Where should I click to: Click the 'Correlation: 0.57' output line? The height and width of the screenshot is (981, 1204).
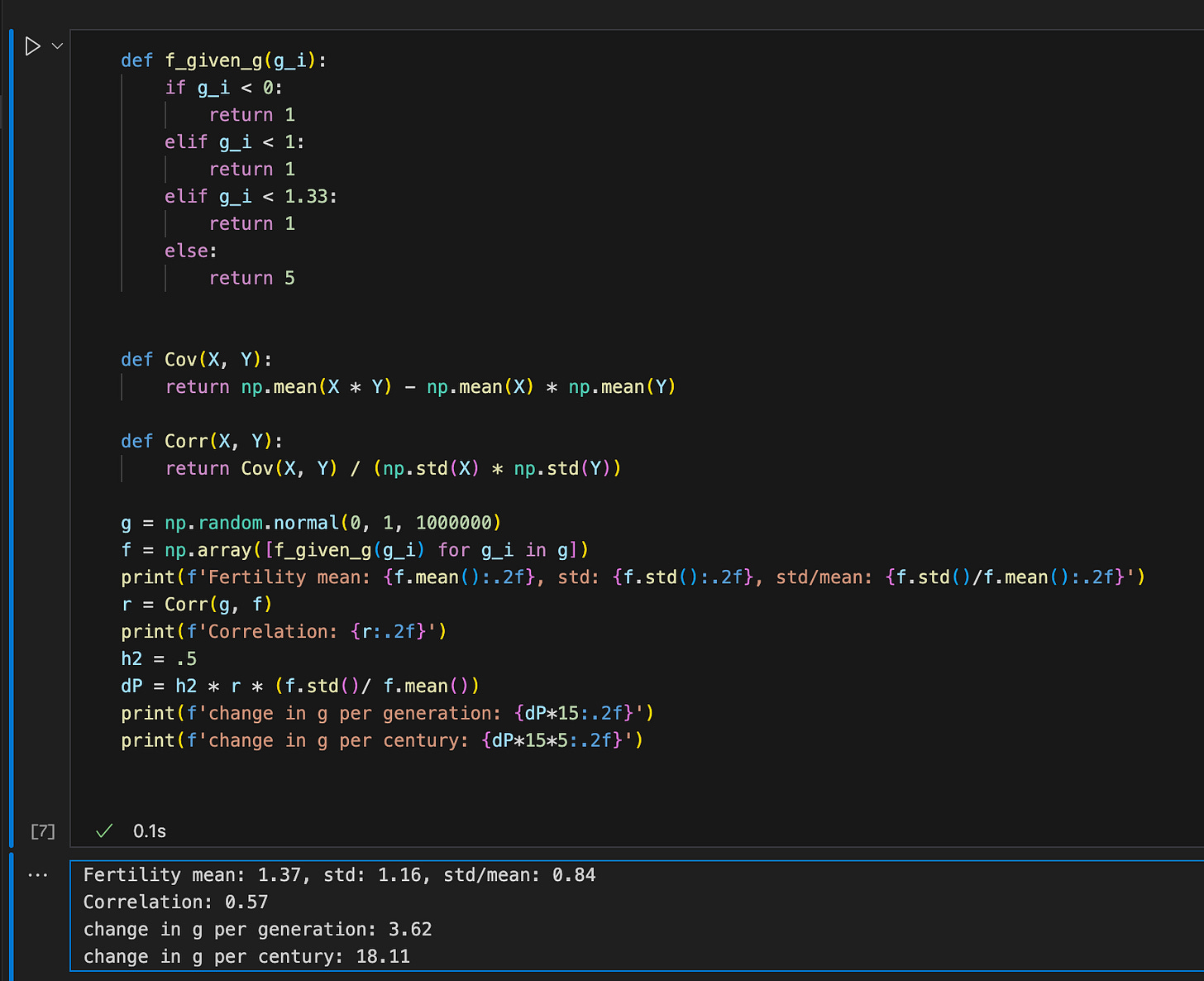(x=176, y=902)
